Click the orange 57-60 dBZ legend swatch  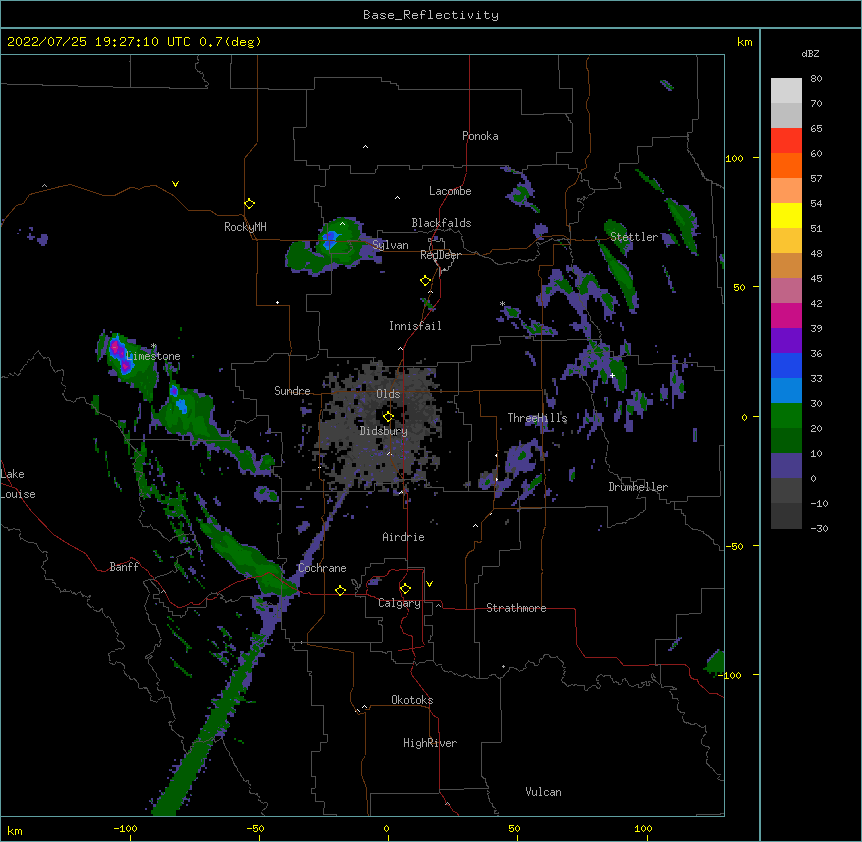point(786,166)
